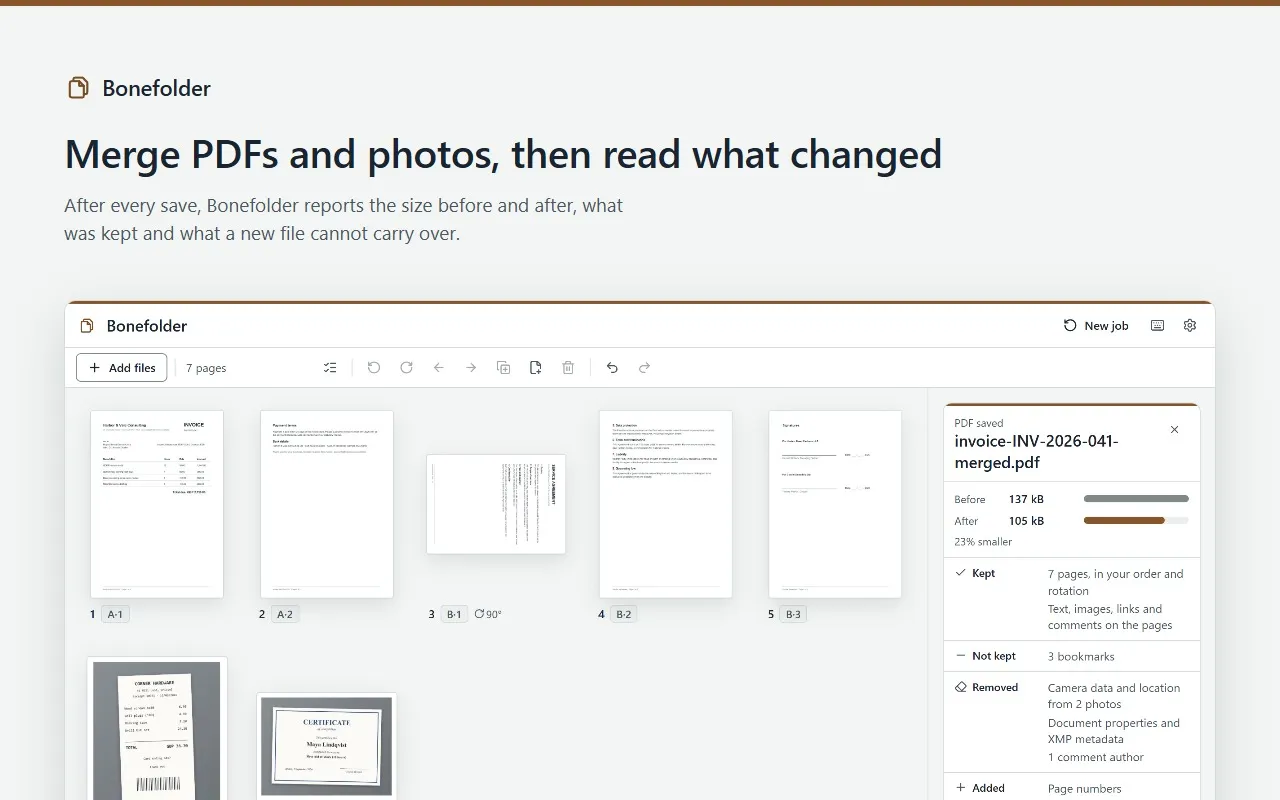Click the Added plus icon
The width and height of the screenshot is (1280, 800).
tap(961, 788)
